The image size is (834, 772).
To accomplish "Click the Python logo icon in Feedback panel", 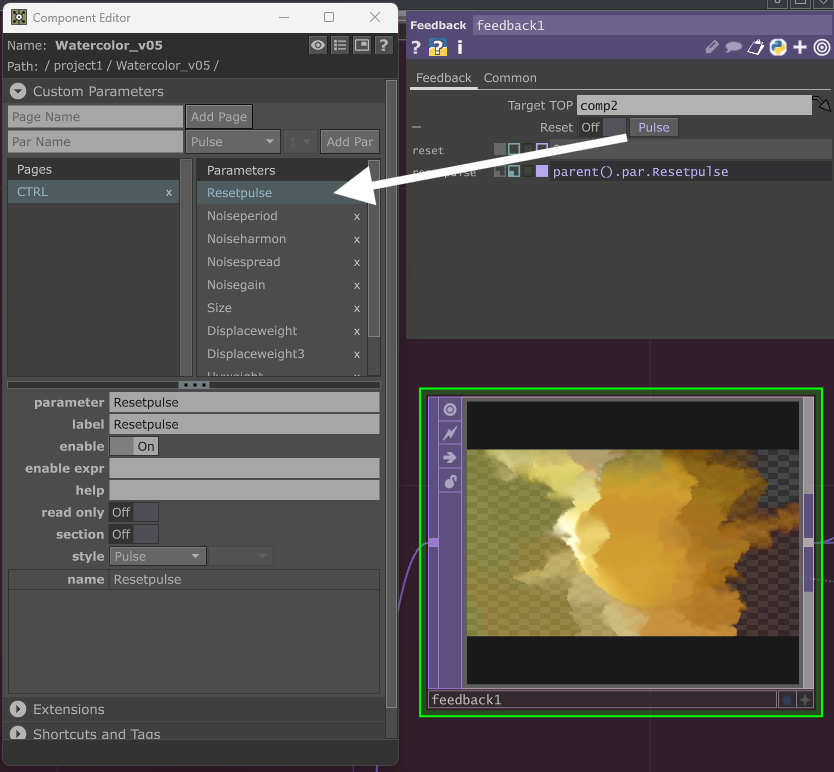I will pos(778,47).
